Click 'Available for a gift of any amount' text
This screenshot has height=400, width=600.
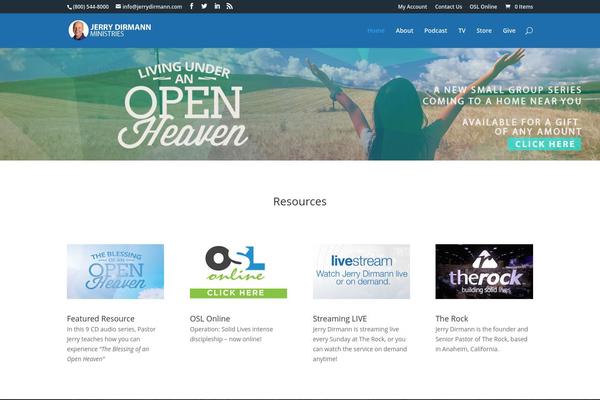click(x=522, y=127)
